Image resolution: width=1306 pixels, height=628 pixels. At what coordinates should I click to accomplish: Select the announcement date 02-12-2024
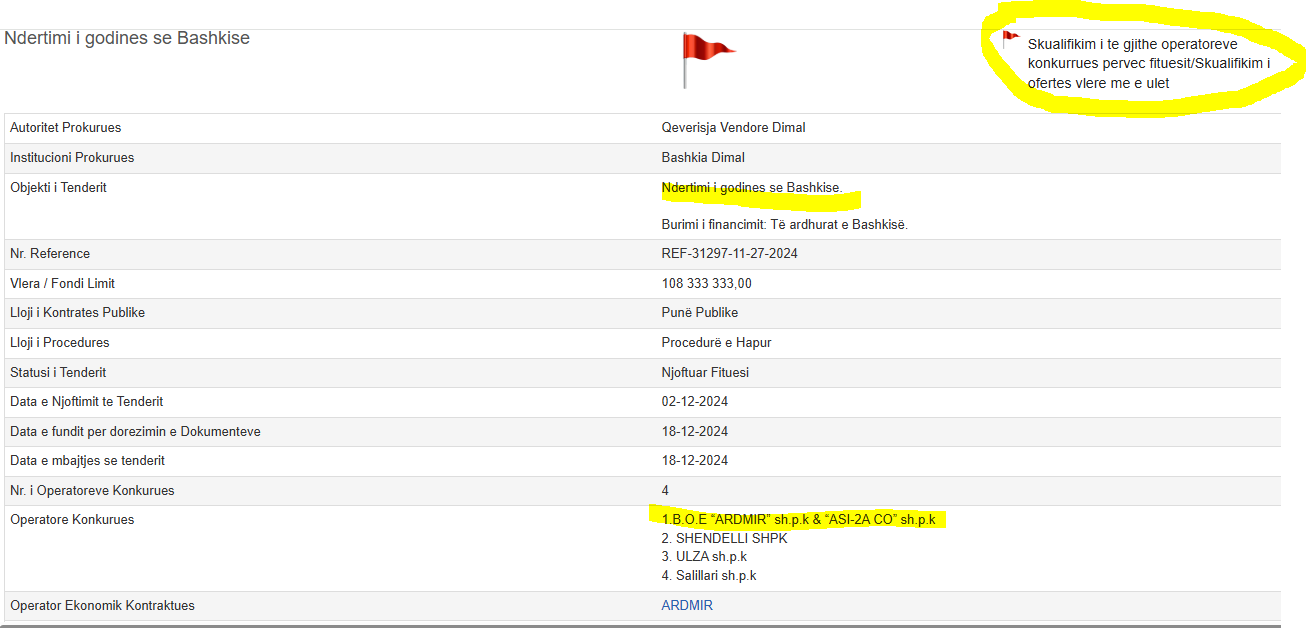tap(694, 401)
